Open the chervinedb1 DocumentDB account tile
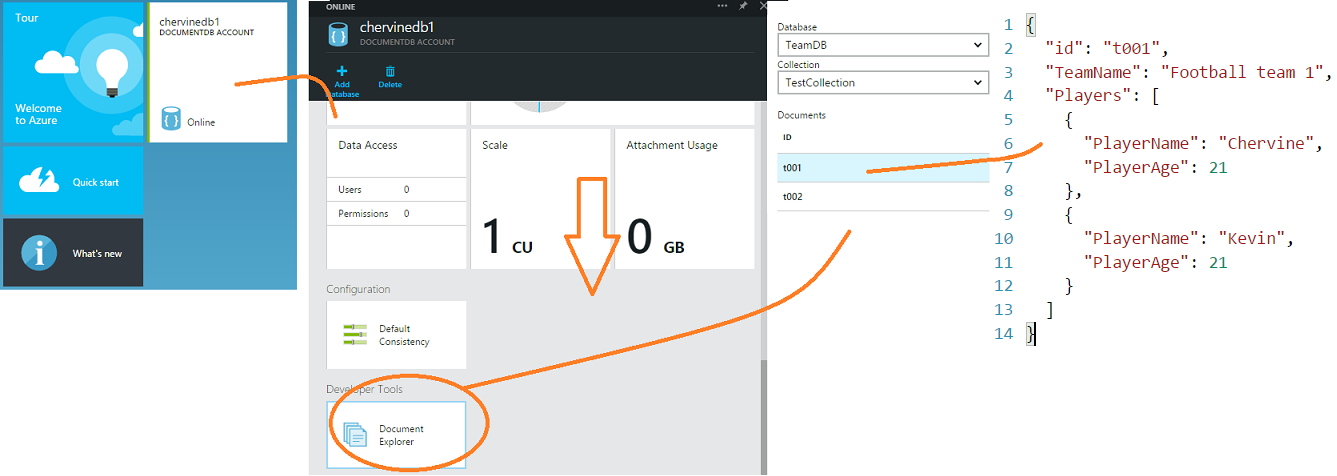The image size is (1337, 476). pos(218,72)
